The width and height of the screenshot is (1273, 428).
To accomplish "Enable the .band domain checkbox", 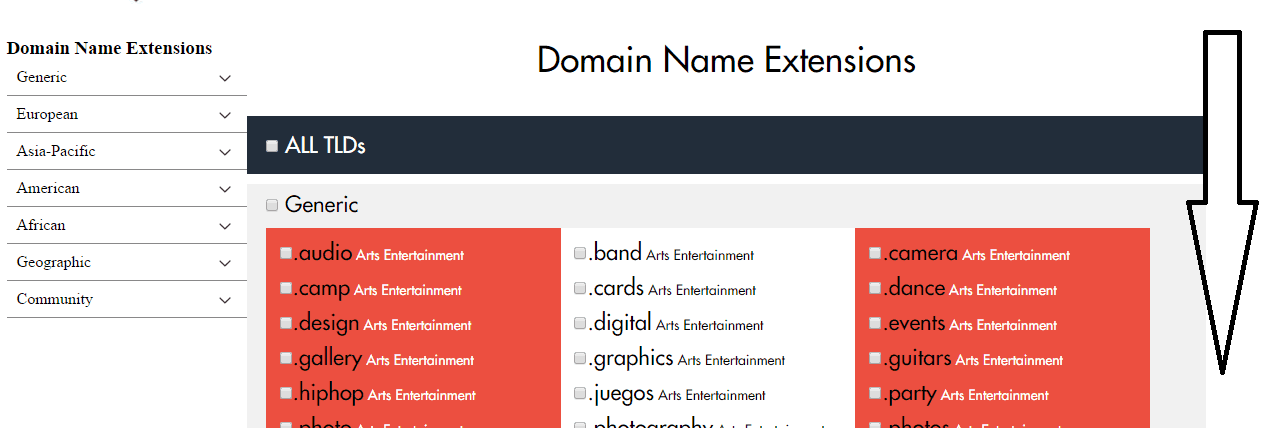I will coord(580,254).
